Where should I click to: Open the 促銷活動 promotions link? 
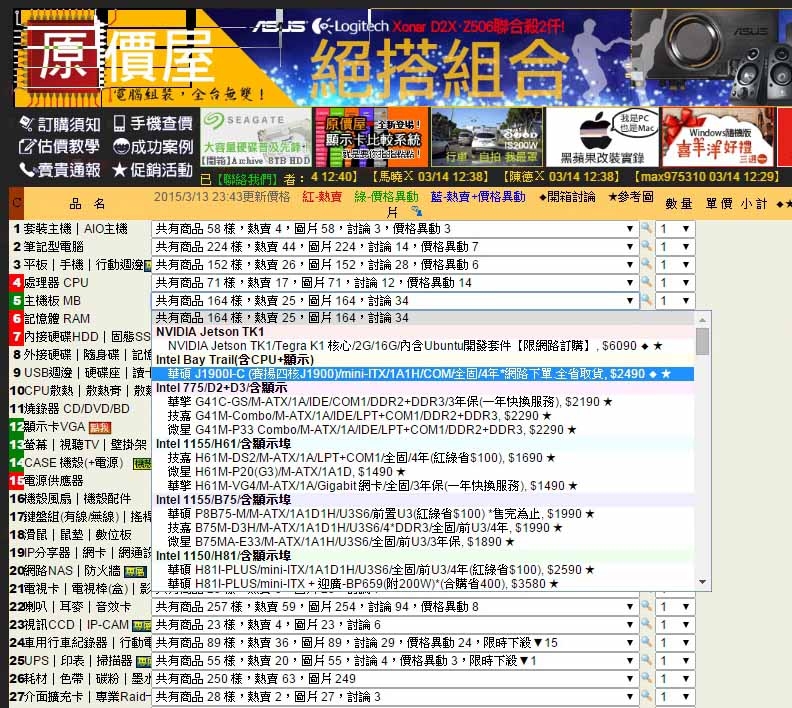pyautogui.click(x=153, y=170)
